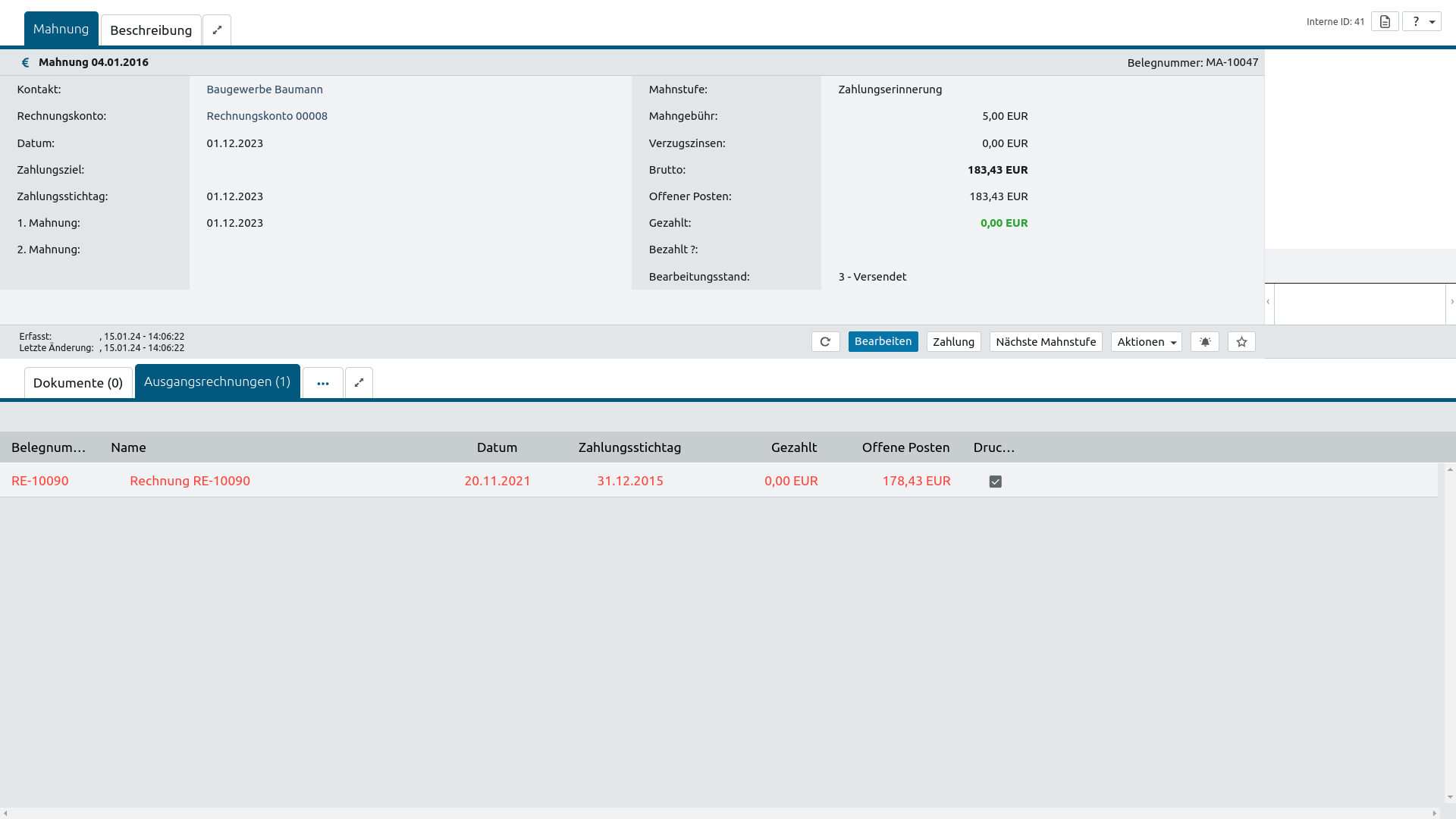
Task: Click the right chevron on side panel
Action: click(x=1451, y=302)
